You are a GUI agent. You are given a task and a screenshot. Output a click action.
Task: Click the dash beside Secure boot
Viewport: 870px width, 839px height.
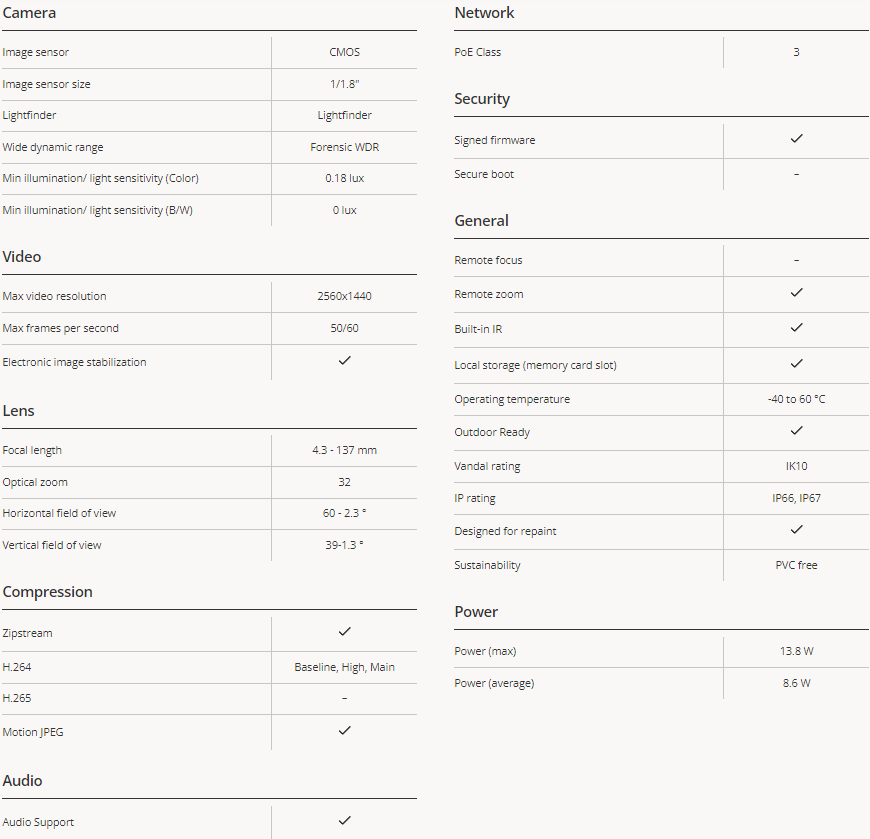pos(796,174)
